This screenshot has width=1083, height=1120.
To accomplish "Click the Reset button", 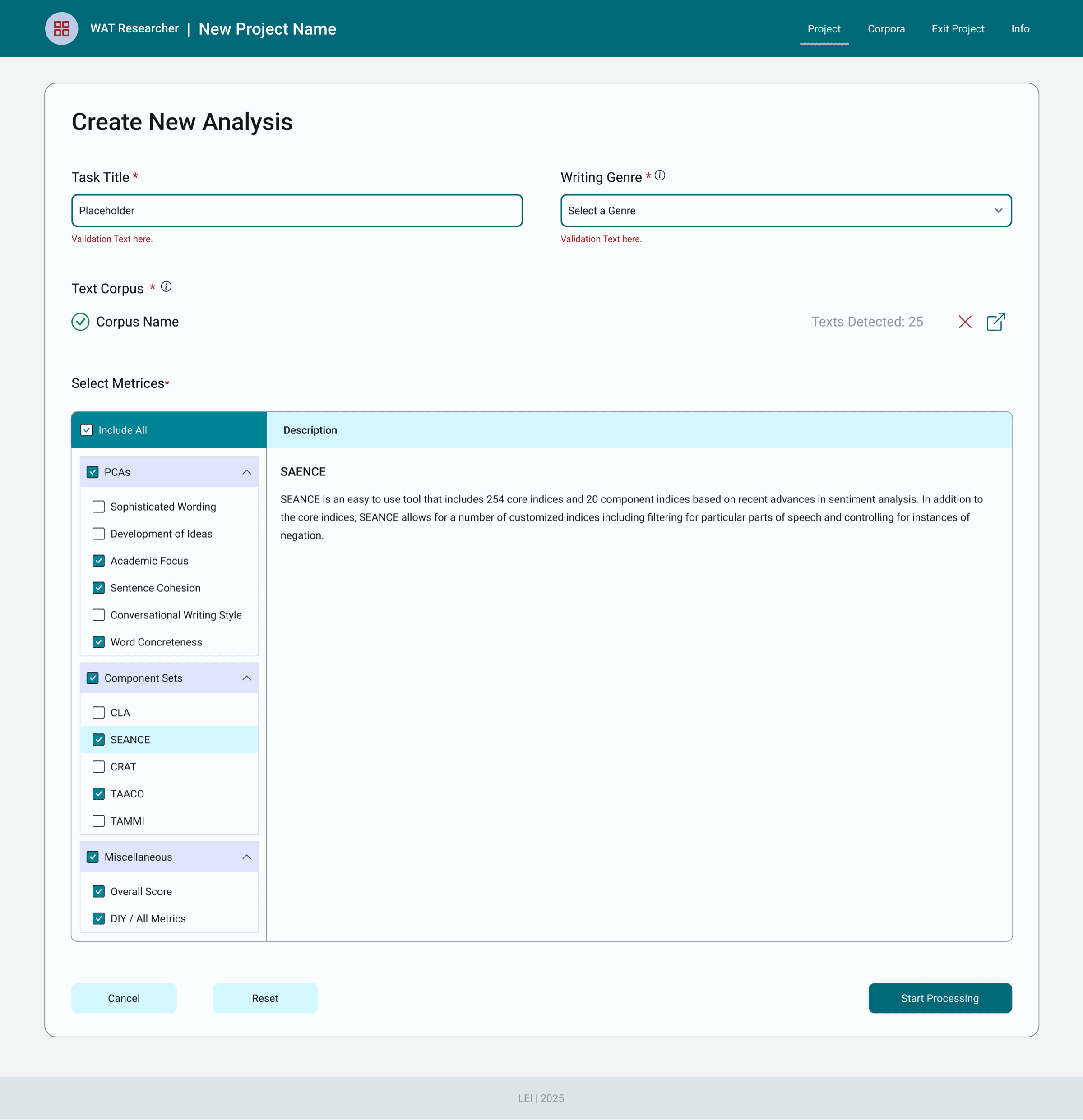I will pos(265,998).
